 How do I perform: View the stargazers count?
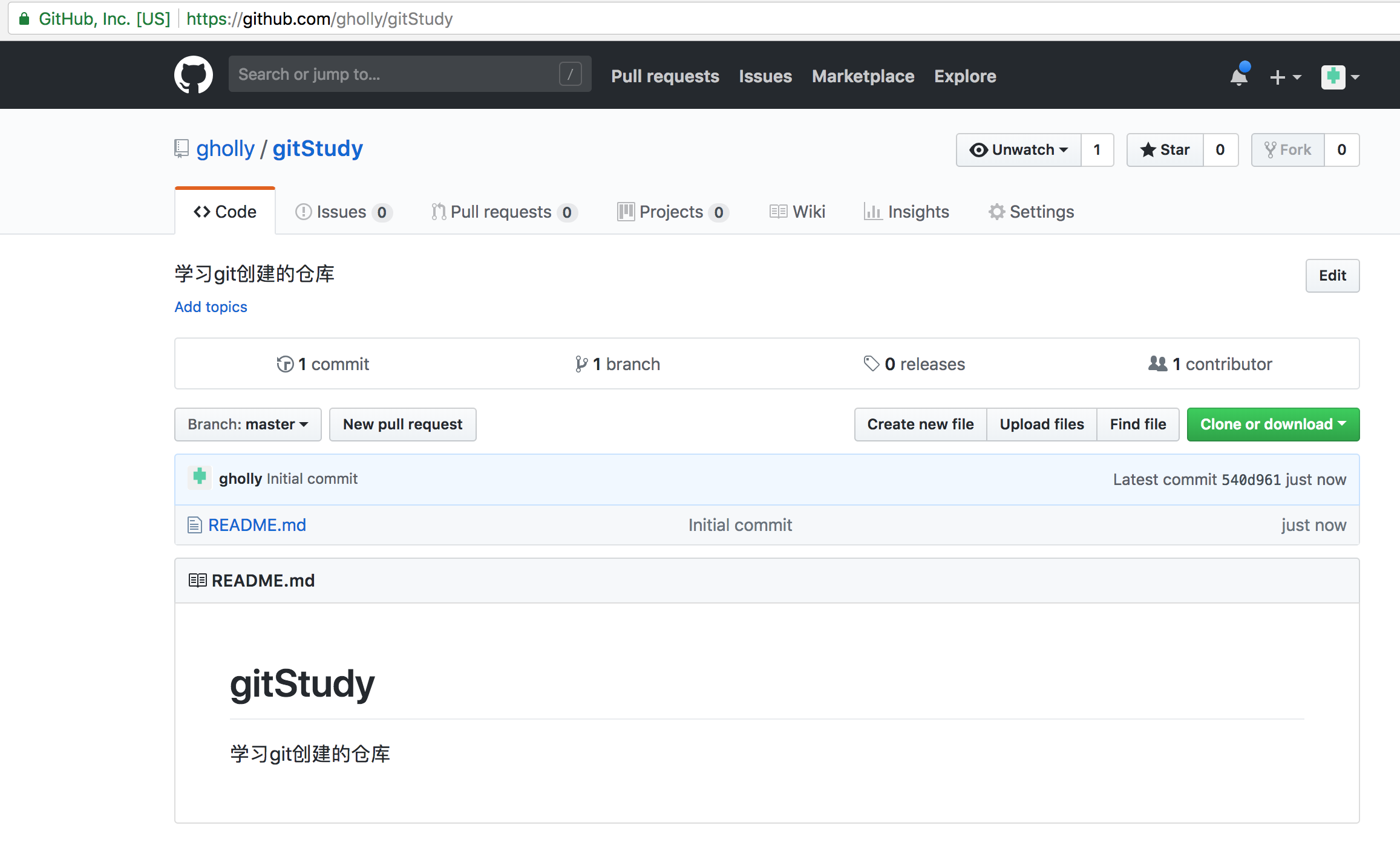(x=1220, y=150)
